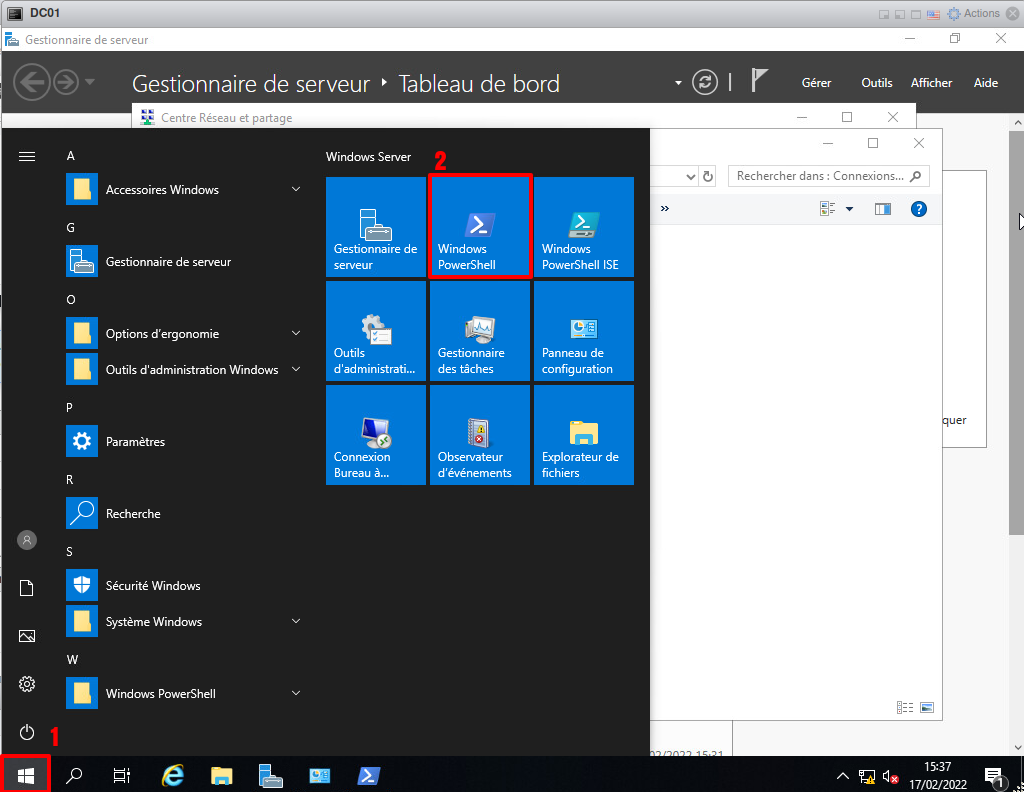Open Sécurité Windows from the app list
1024x792 pixels.
coord(152,586)
